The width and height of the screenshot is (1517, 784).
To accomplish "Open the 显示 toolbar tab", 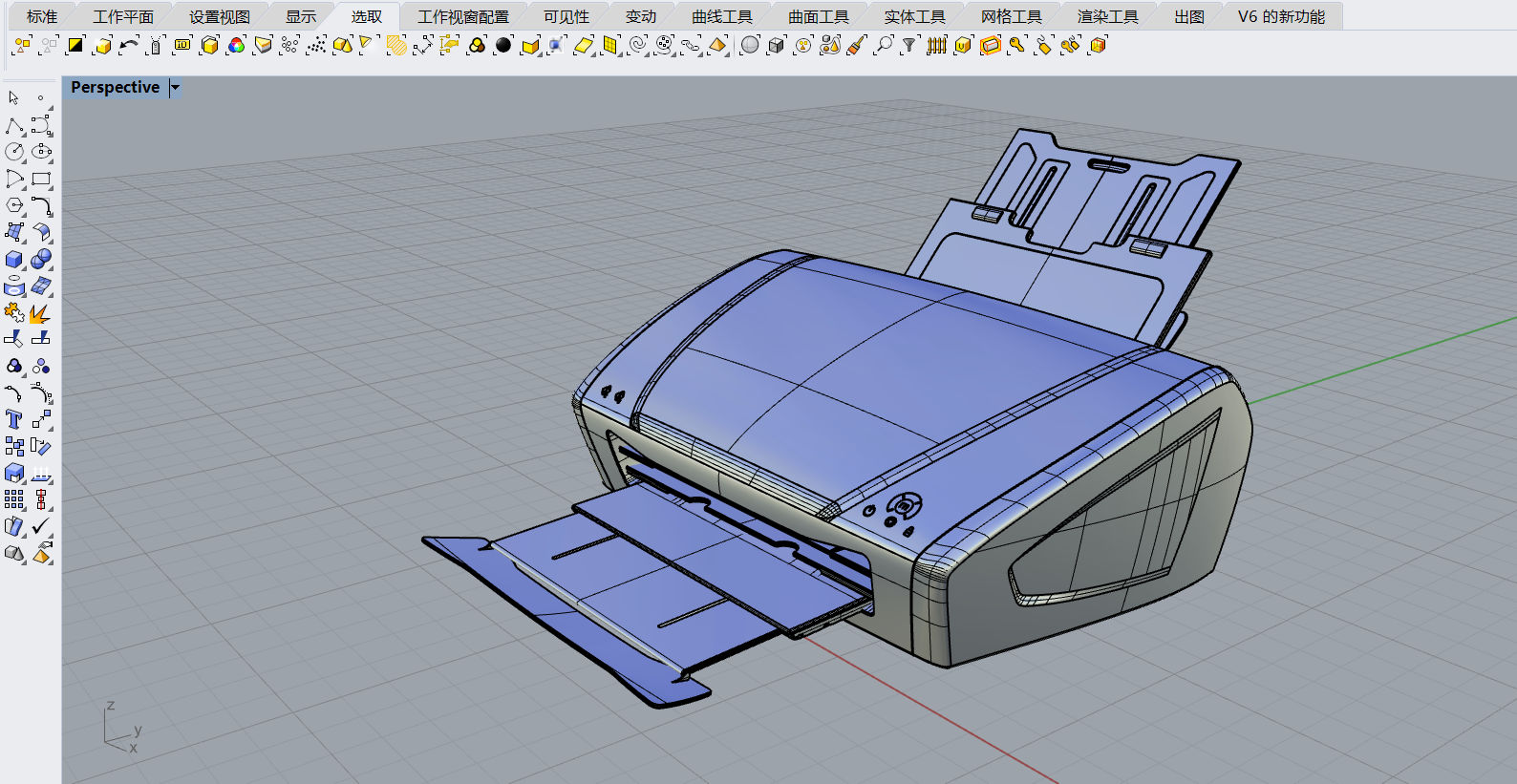I will click(301, 16).
